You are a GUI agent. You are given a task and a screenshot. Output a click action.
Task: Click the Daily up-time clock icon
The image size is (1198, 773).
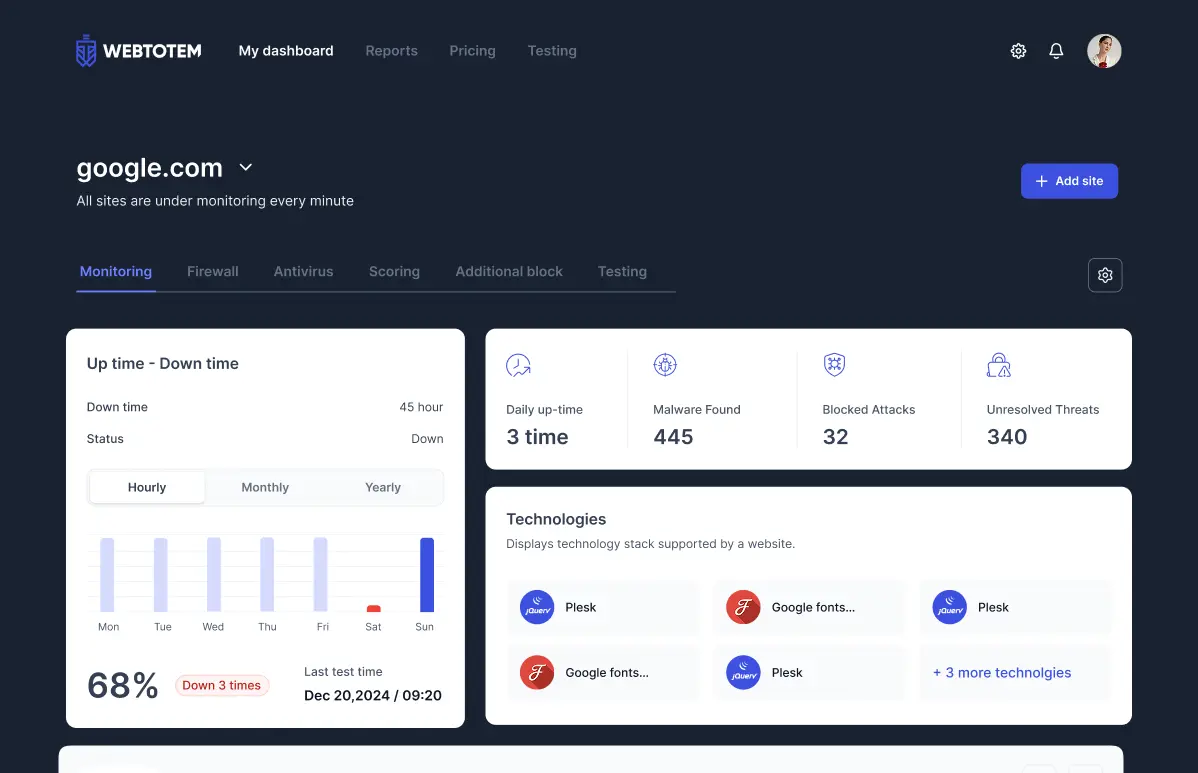tap(518, 365)
